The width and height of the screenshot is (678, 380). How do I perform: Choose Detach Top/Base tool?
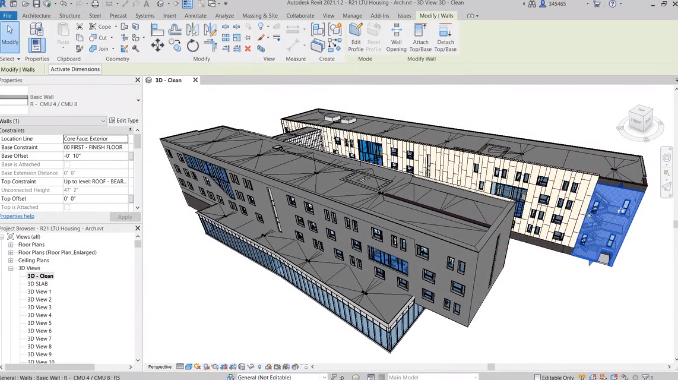tap(445, 37)
